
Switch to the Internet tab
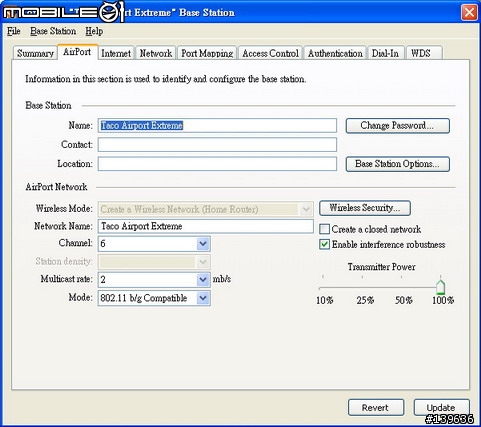[116, 53]
